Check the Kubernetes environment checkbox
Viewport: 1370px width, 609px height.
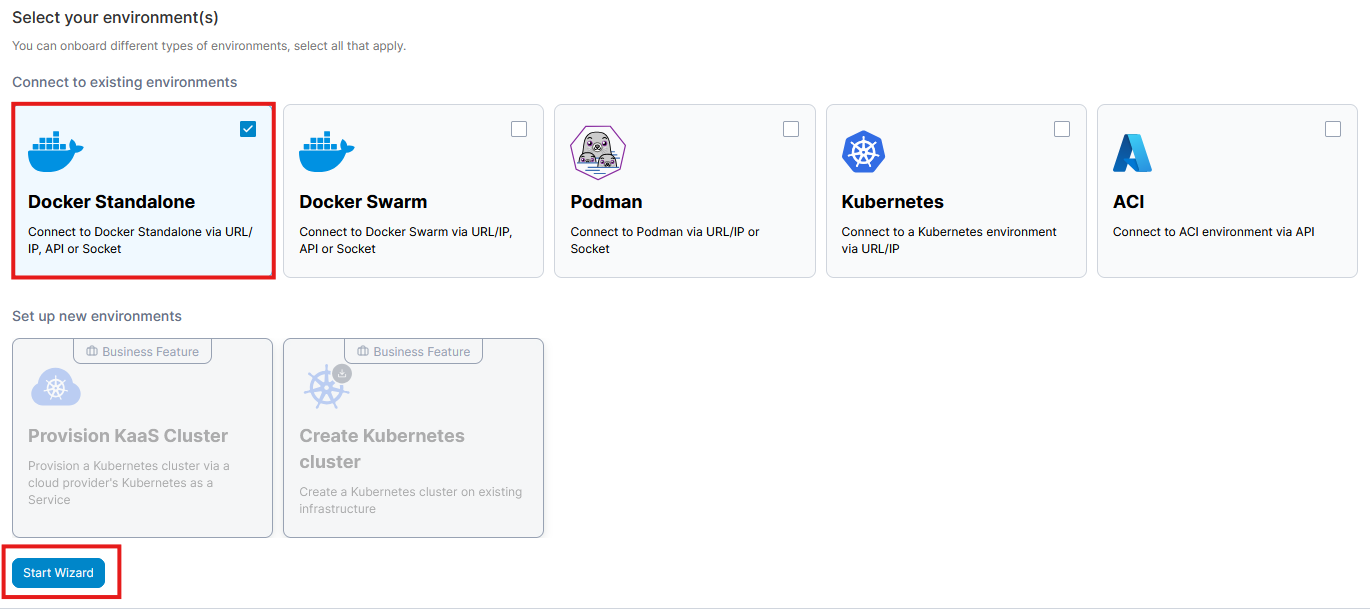pyautogui.click(x=1061, y=128)
